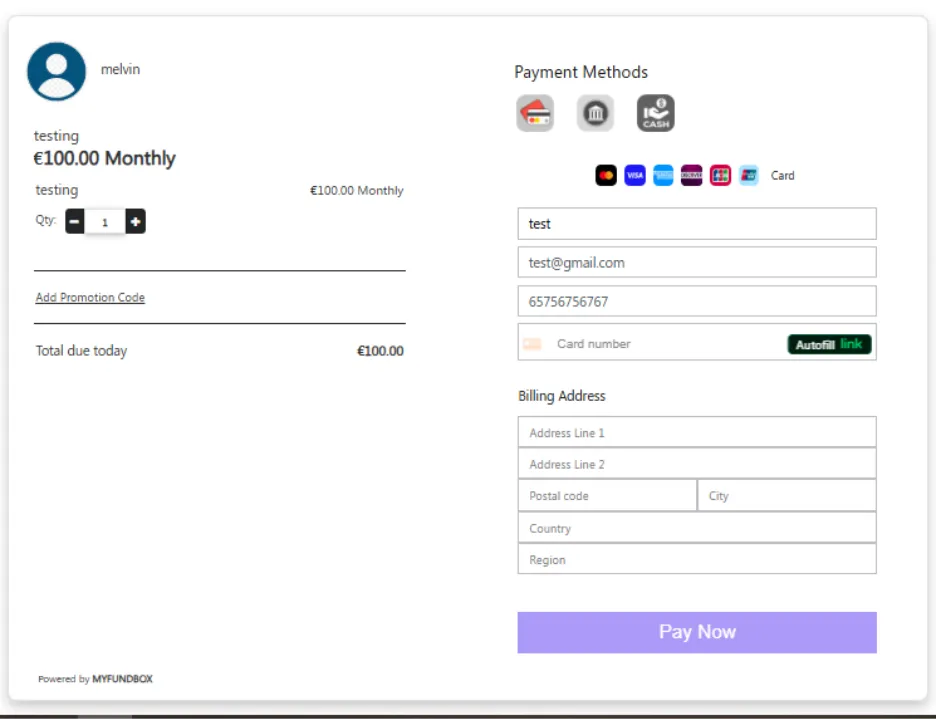The image size is (936, 720).
Task: Click melvin's profile avatar
Action: [x=57, y=71]
